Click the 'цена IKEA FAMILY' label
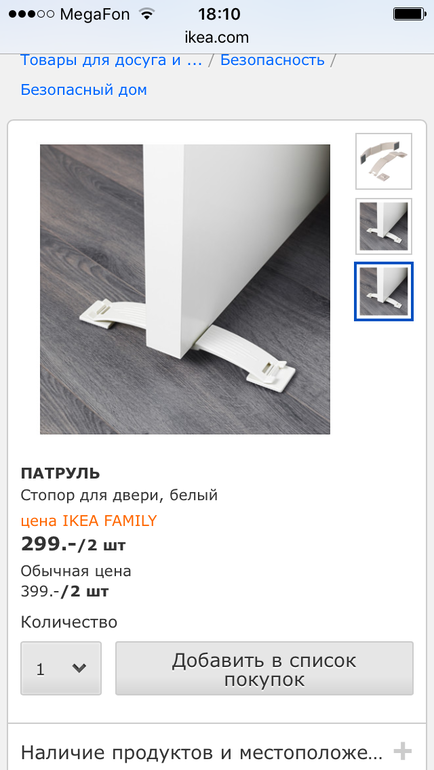The width and height of the screenshot is (434, 770). pyautogui.click(x=89, y=521)
